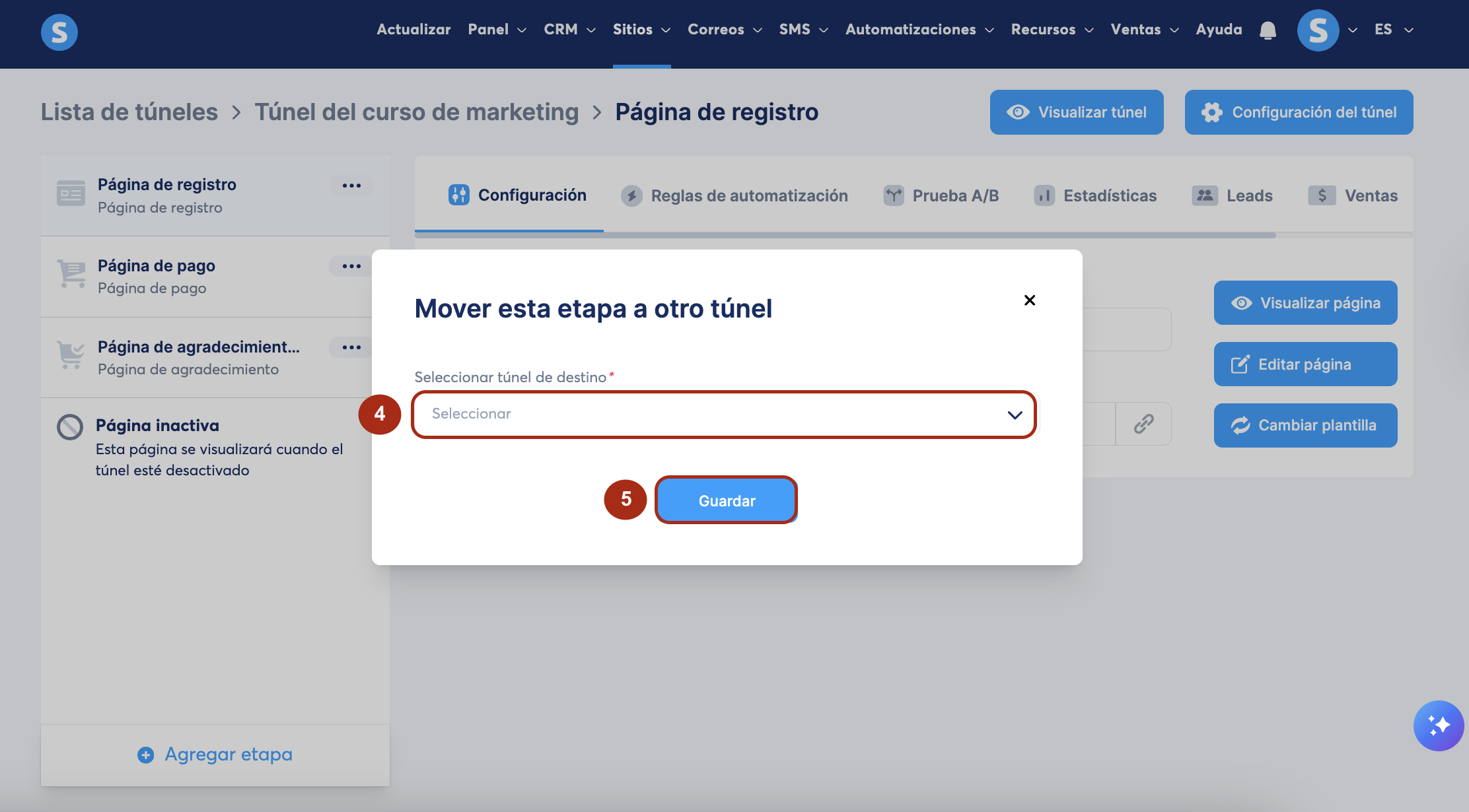The width and height of the screenshot is (1469, 812).
Task: Open three-dots menu for Página de pago
Action: click(351, 266)
